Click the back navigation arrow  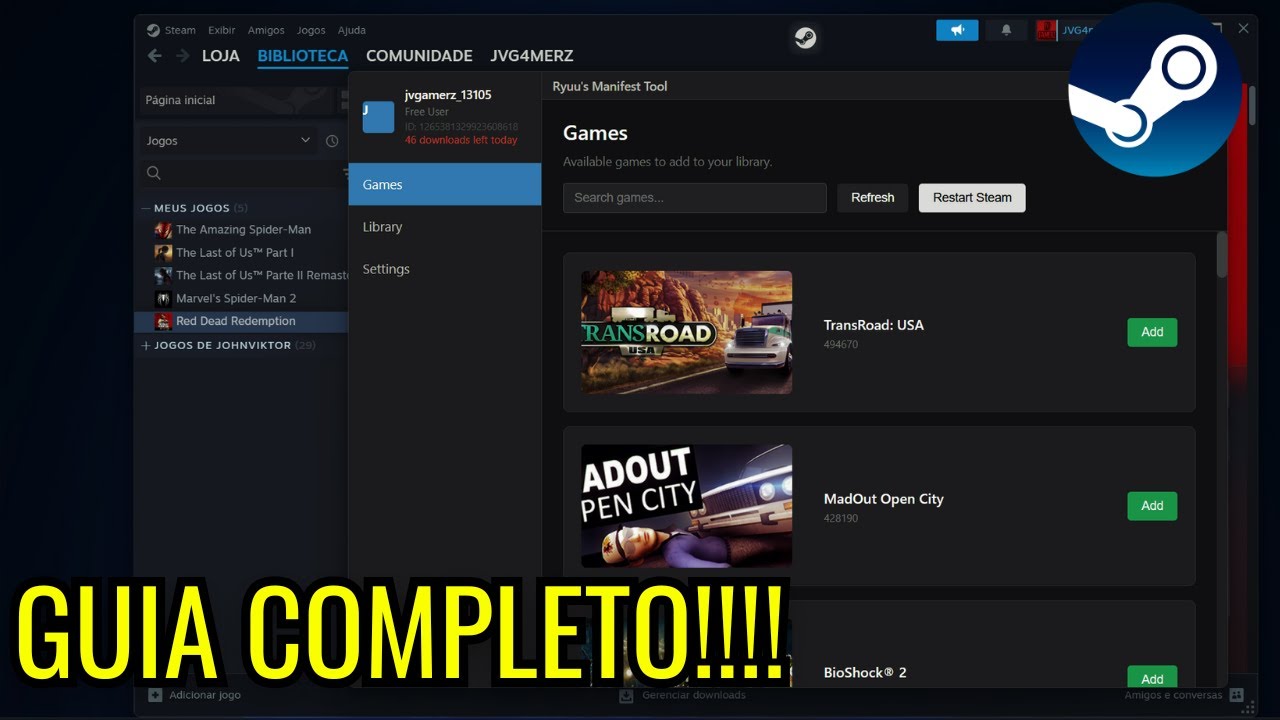tap(154, 56)
